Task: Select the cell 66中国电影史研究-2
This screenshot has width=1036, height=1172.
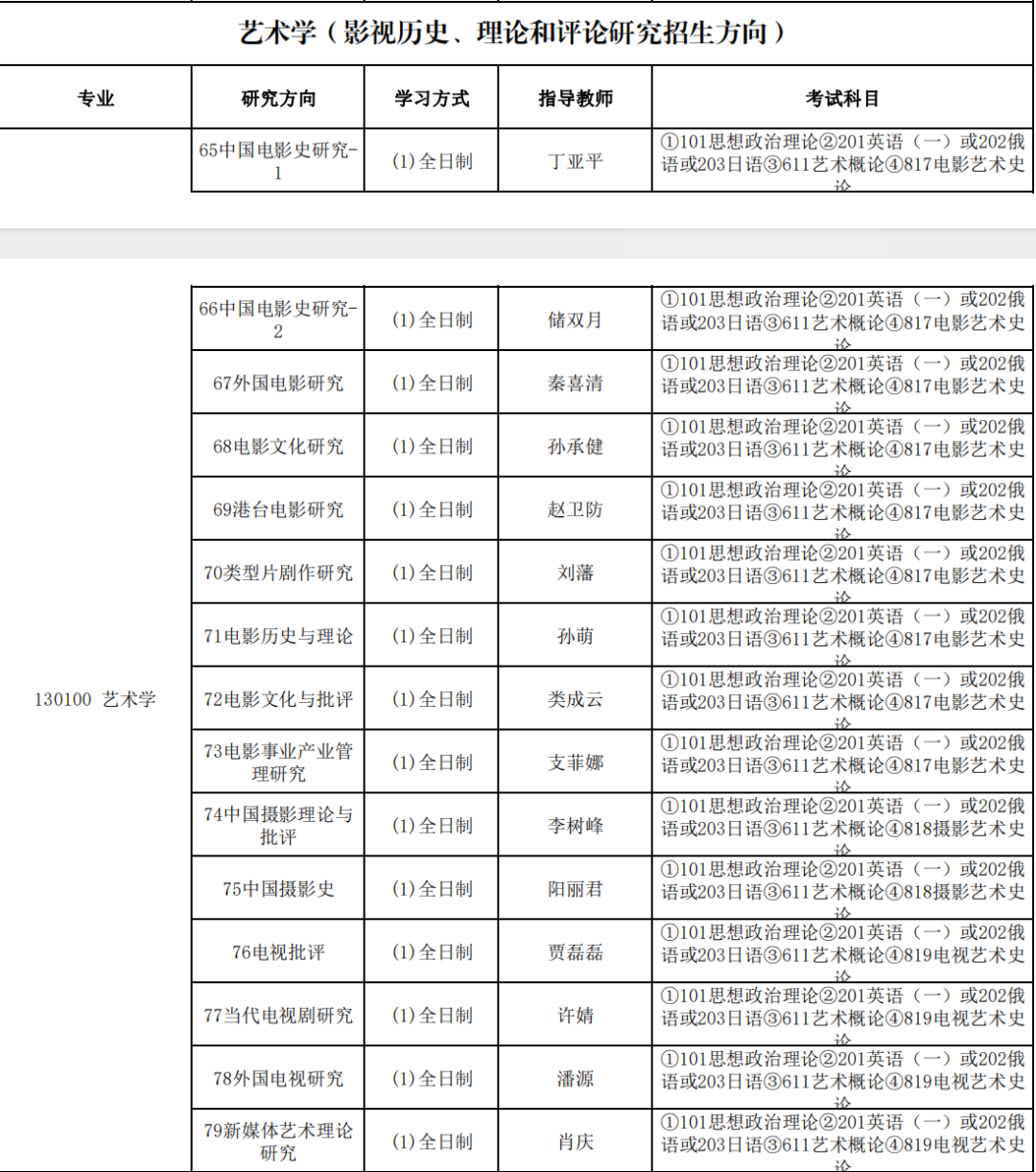Action: coord(278,319)
